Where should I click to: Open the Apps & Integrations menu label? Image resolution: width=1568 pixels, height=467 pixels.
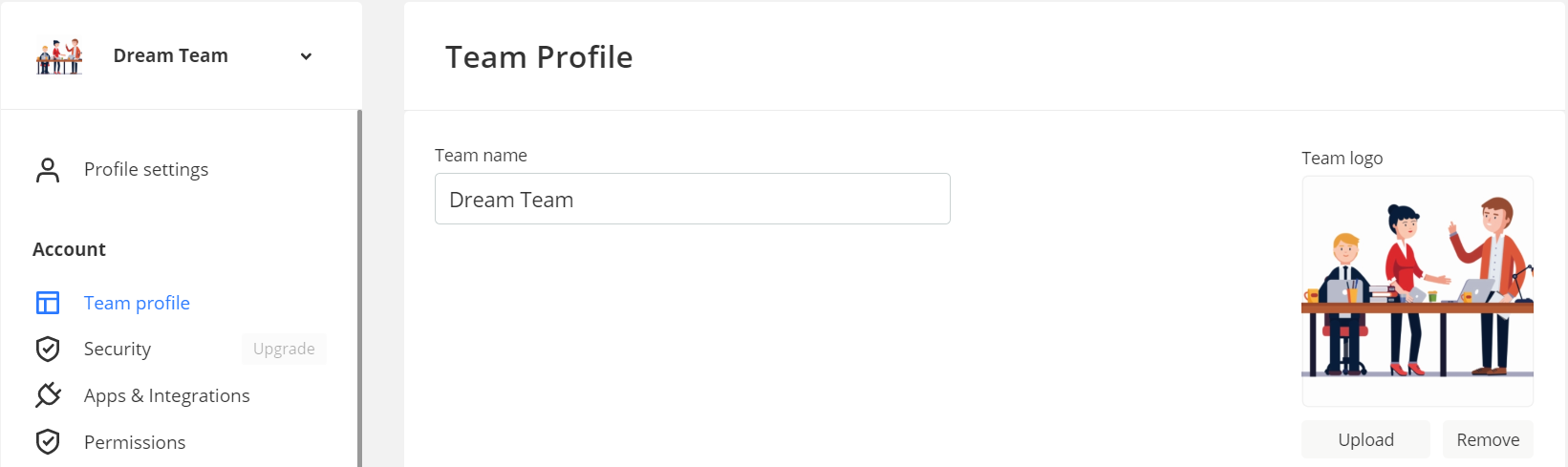pyautogui.click(x=167, y=395)
